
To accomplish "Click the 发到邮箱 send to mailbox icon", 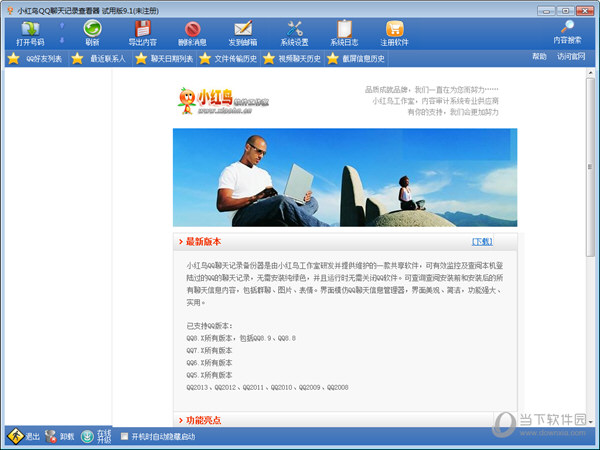I will coord(243,33).
